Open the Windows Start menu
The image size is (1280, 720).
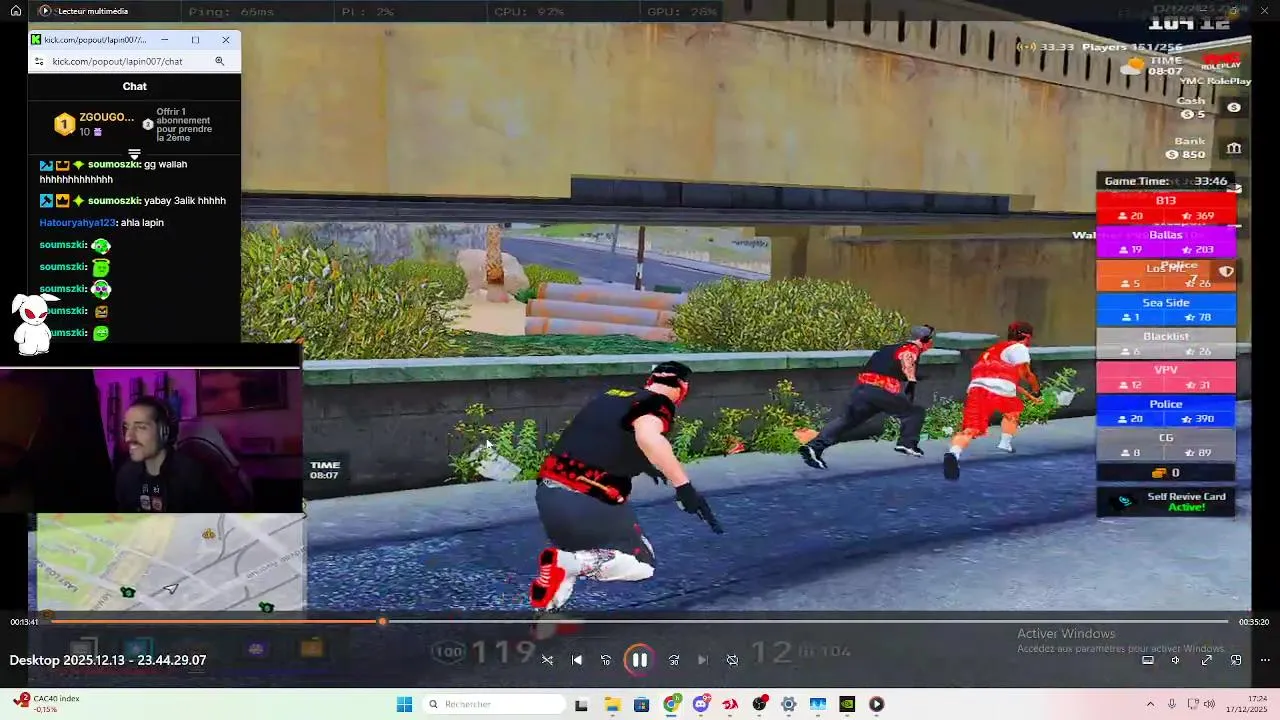[404, 704]
